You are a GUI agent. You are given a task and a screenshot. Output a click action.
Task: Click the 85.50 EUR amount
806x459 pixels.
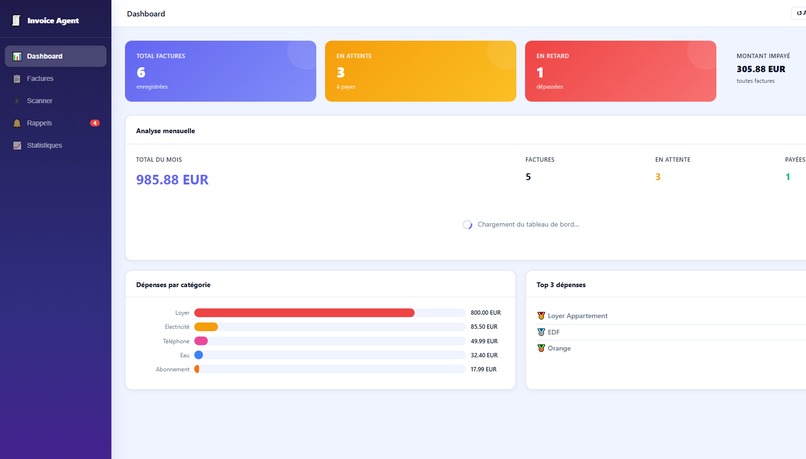tap(484, 327)
